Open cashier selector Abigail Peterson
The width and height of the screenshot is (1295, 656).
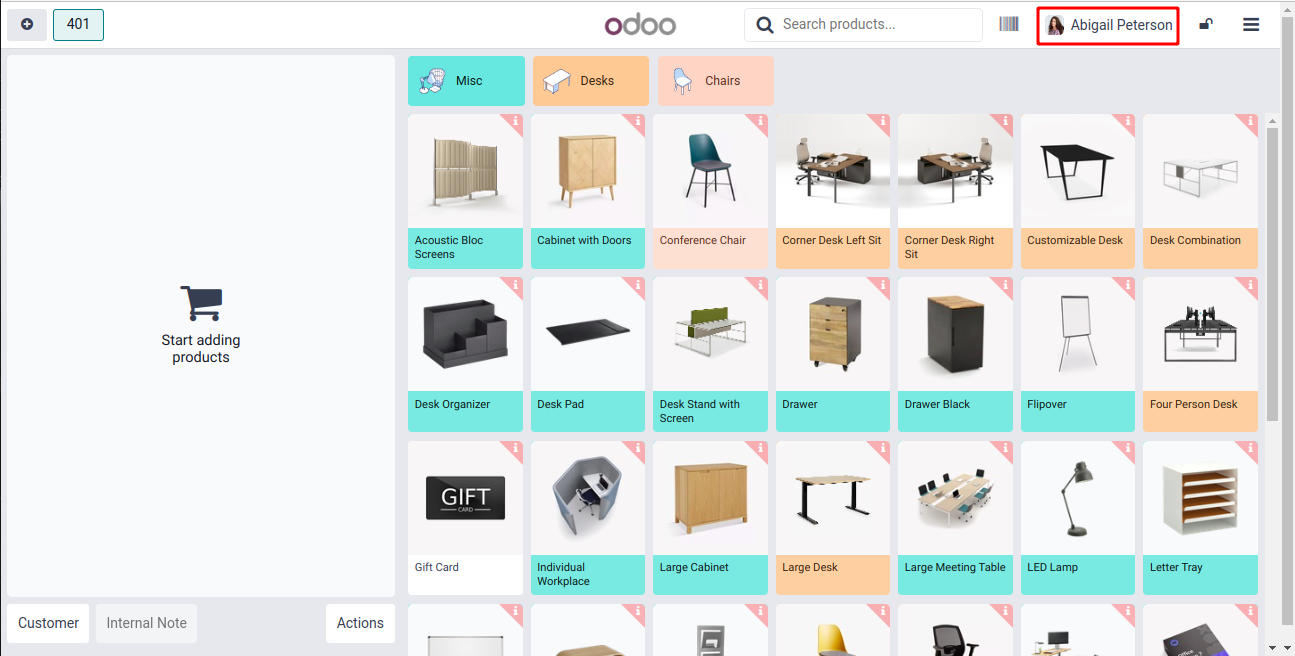pyautogui.click(x=1108, y=25)
